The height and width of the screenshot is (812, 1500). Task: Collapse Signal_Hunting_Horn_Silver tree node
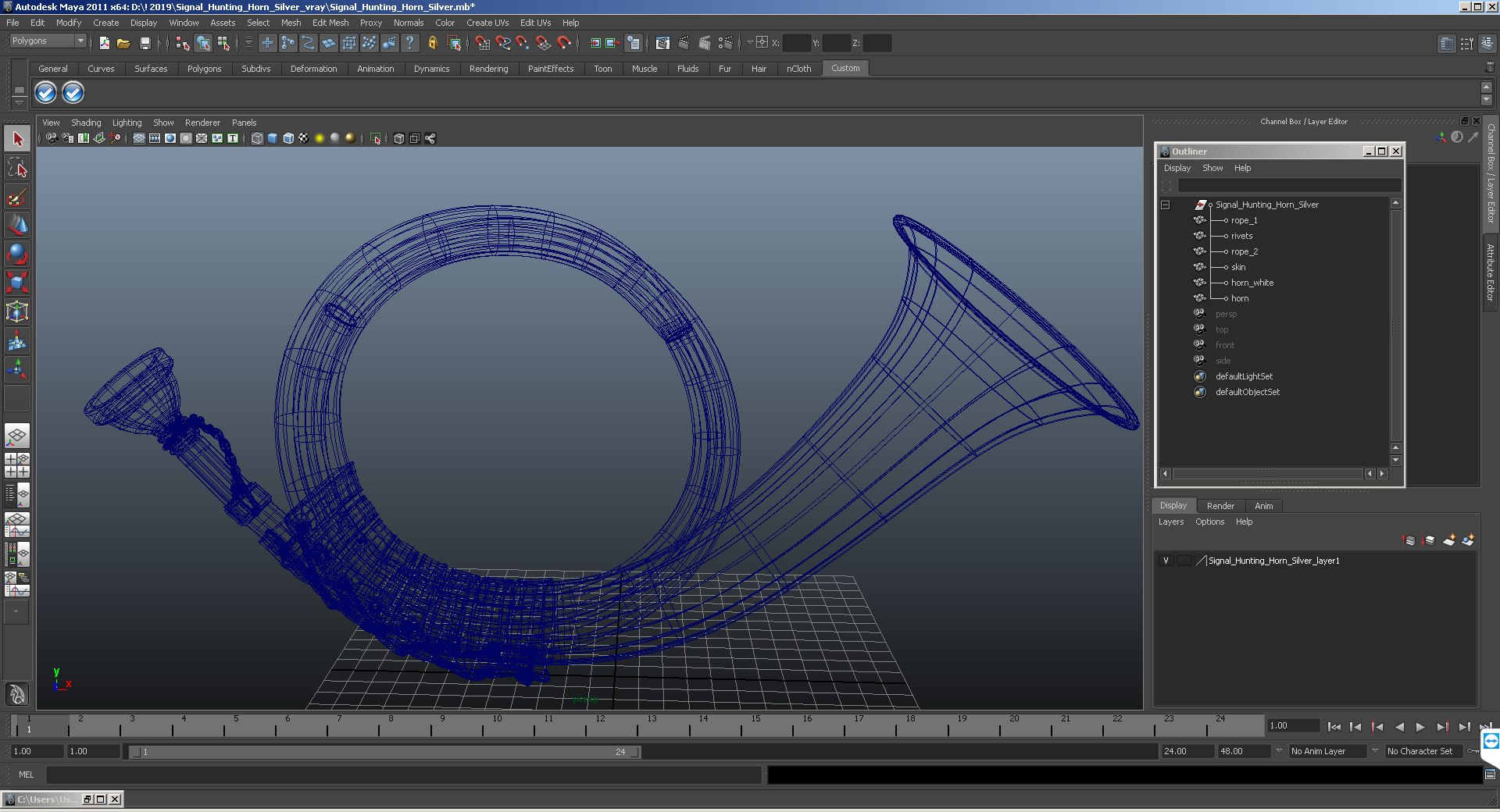click(x=1165, y=205)
